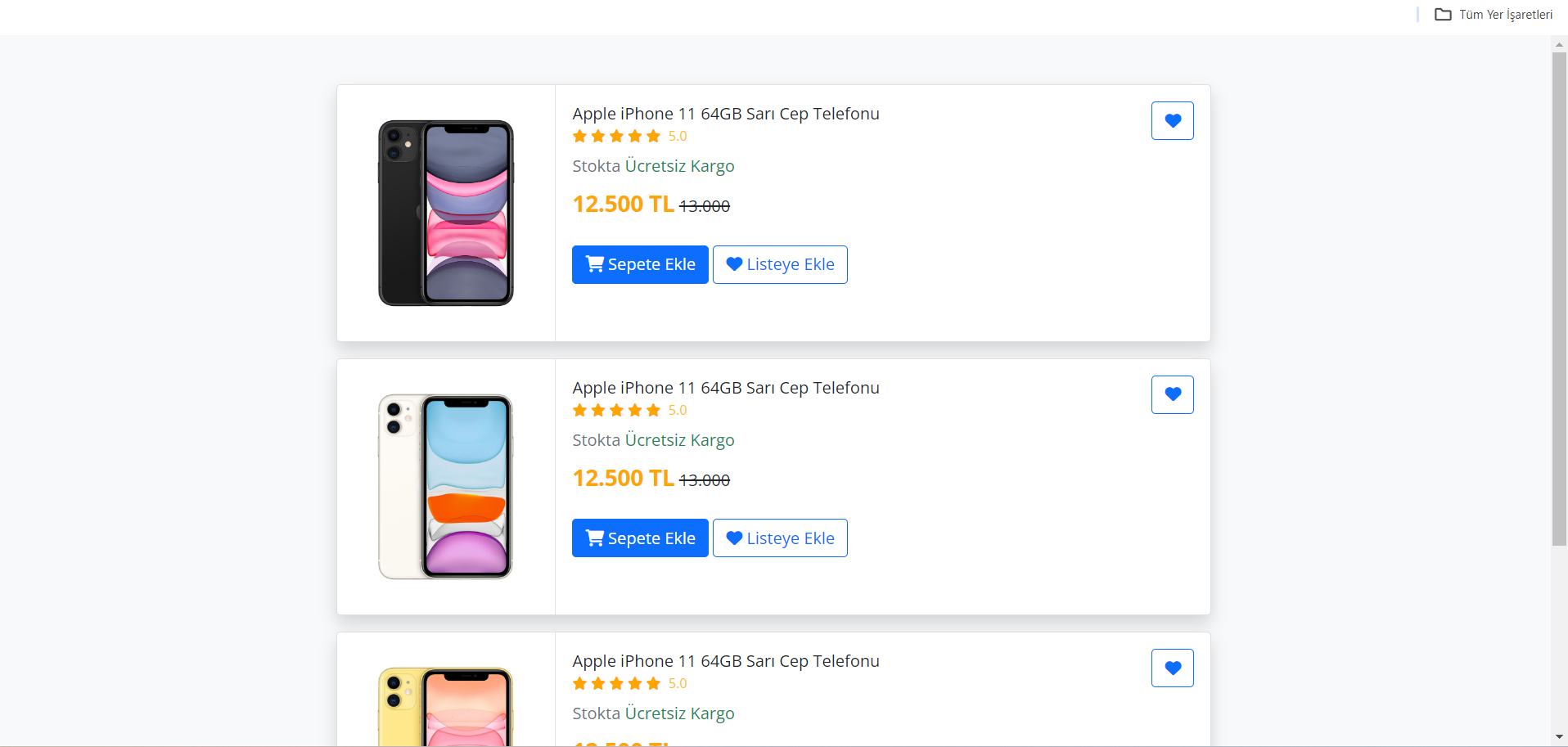This screenshot has height=747, width=1568.
Task: Click scrollbar up arrow at top
Action: coord(1559,44)
